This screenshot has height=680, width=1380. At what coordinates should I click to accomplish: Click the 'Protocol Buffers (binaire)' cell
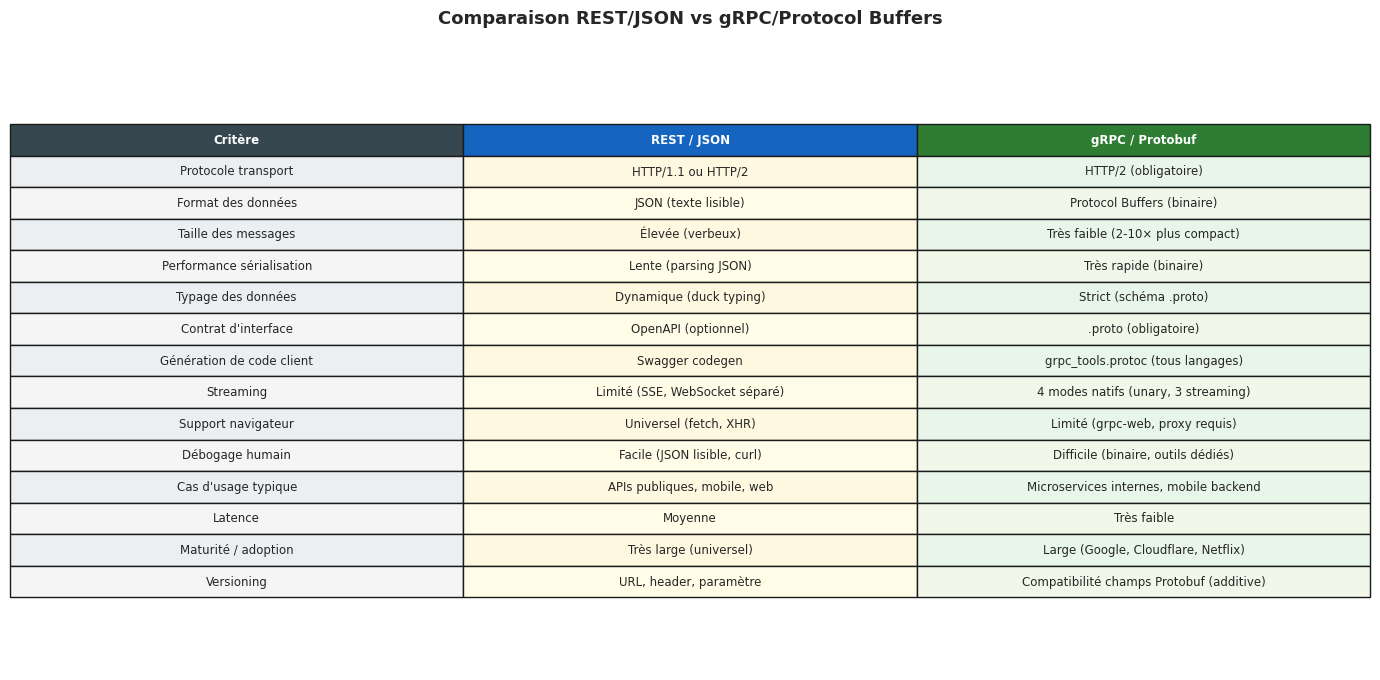pos(1143,203)
